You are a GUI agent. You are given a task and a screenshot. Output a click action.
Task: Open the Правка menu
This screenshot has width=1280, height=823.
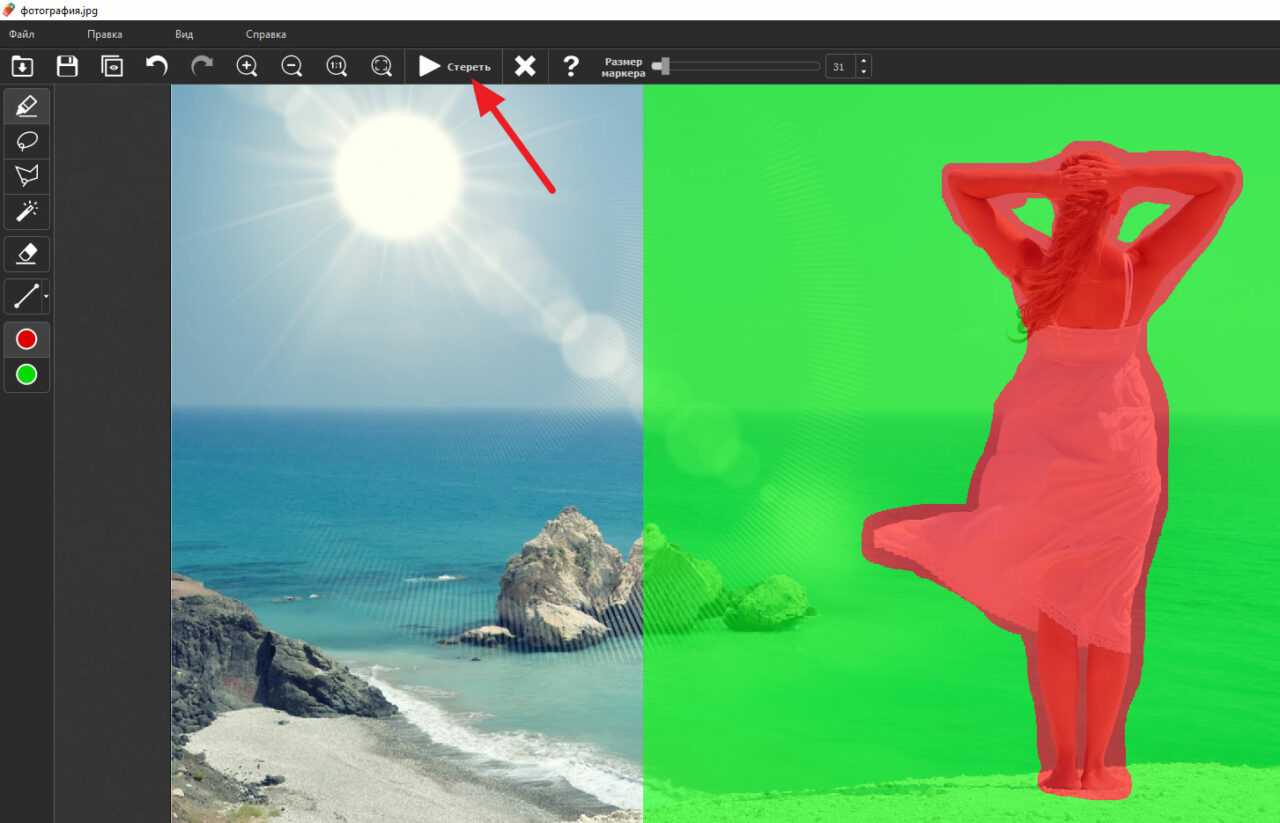pos(104,34)
